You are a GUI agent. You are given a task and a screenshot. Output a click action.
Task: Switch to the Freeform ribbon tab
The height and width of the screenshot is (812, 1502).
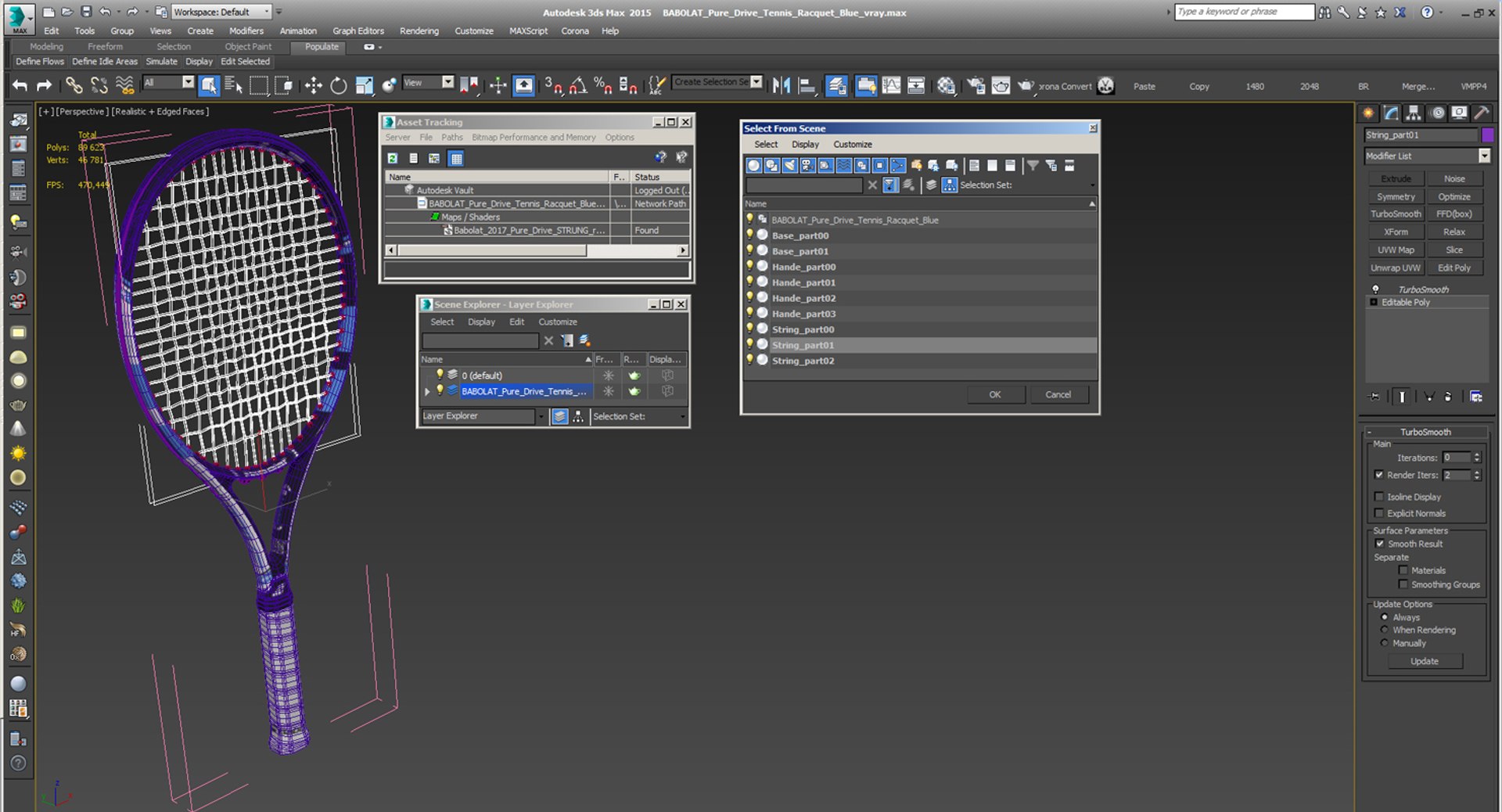pos(106,47)
